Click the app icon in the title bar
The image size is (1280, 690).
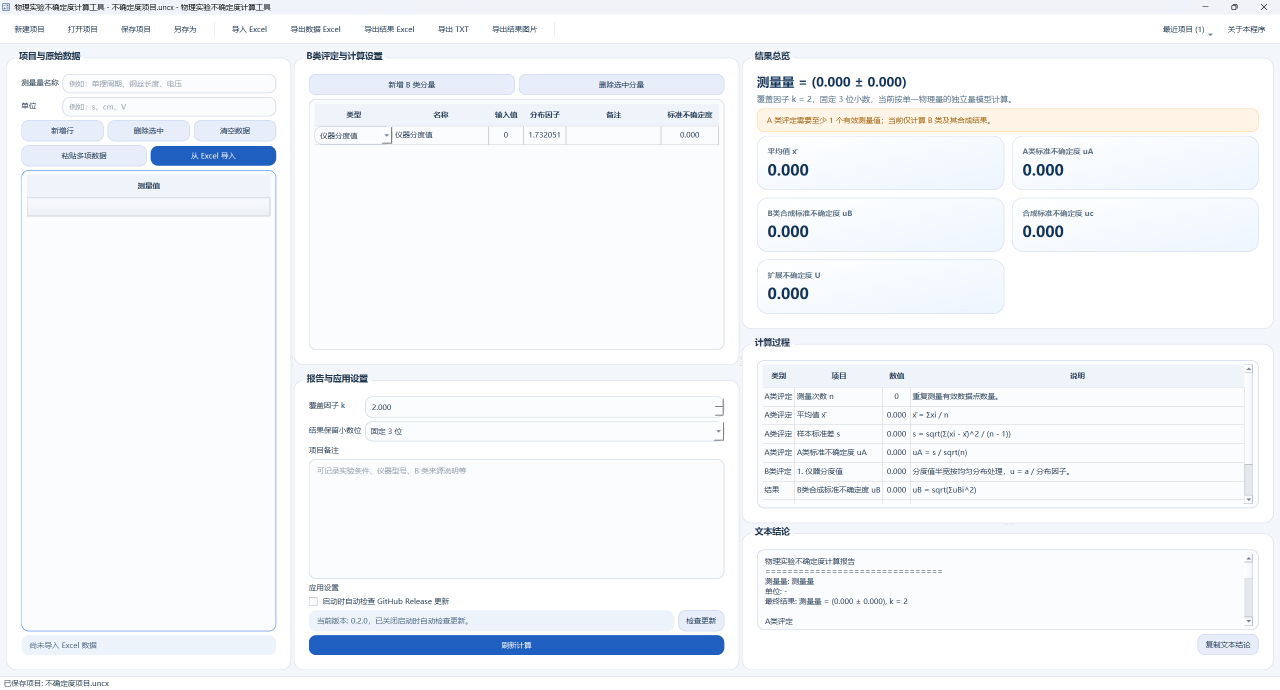click(x=7, y=7)
